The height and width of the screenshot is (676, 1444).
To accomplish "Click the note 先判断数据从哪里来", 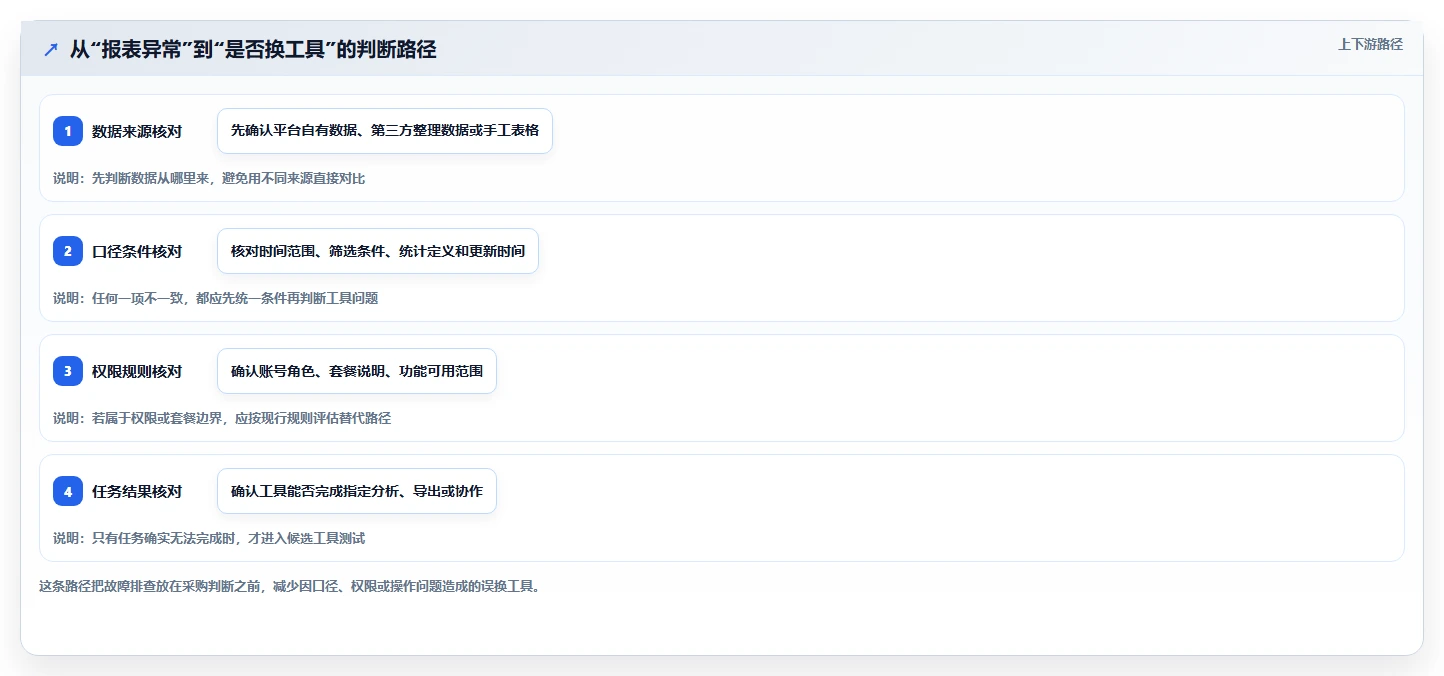I will click(x=209, y=178).
